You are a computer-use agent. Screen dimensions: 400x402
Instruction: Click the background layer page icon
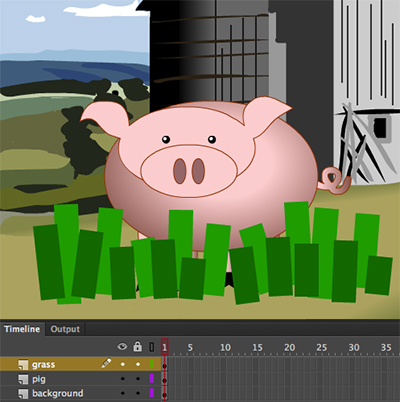click(x=23, y=393)
